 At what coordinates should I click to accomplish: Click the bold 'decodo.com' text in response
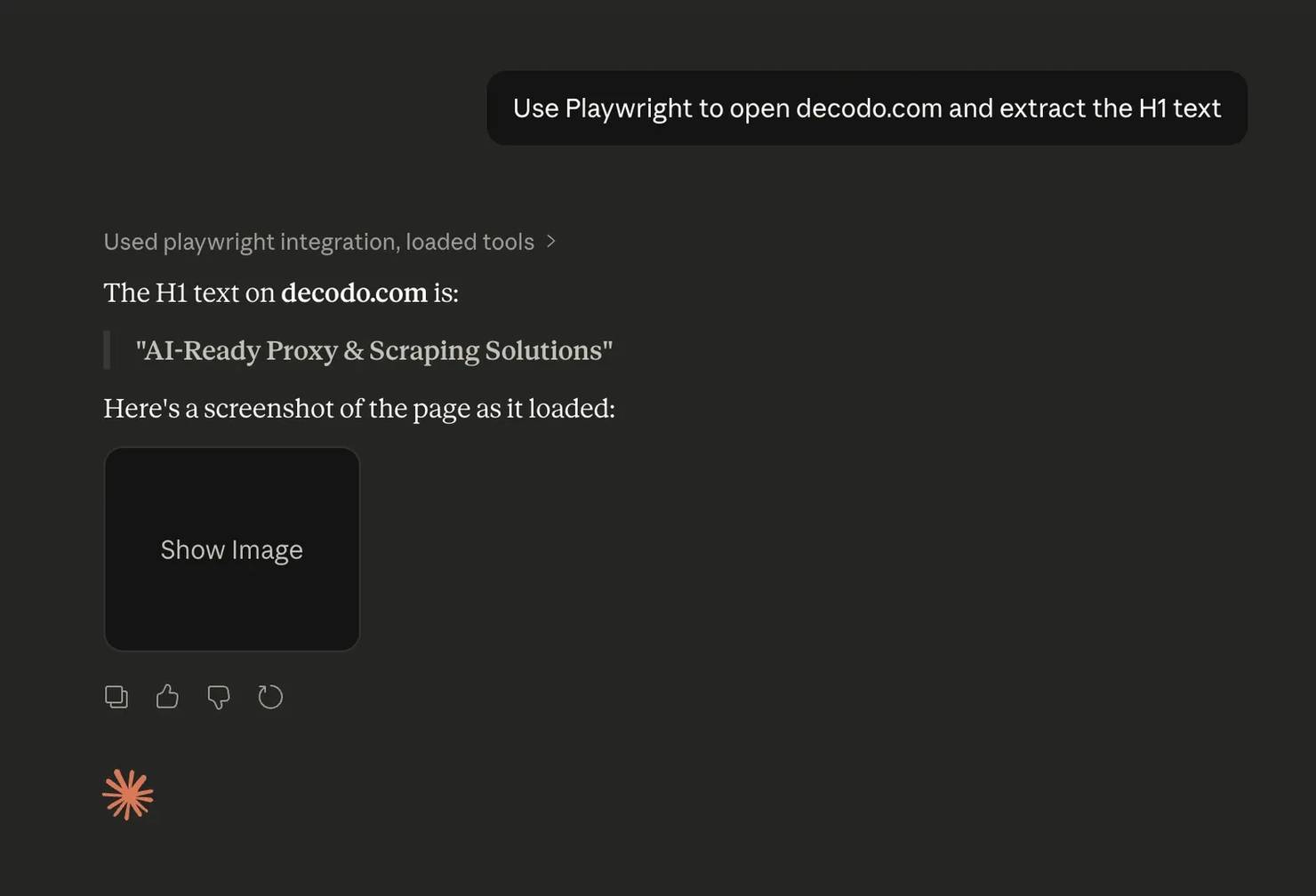click(354, 292)
